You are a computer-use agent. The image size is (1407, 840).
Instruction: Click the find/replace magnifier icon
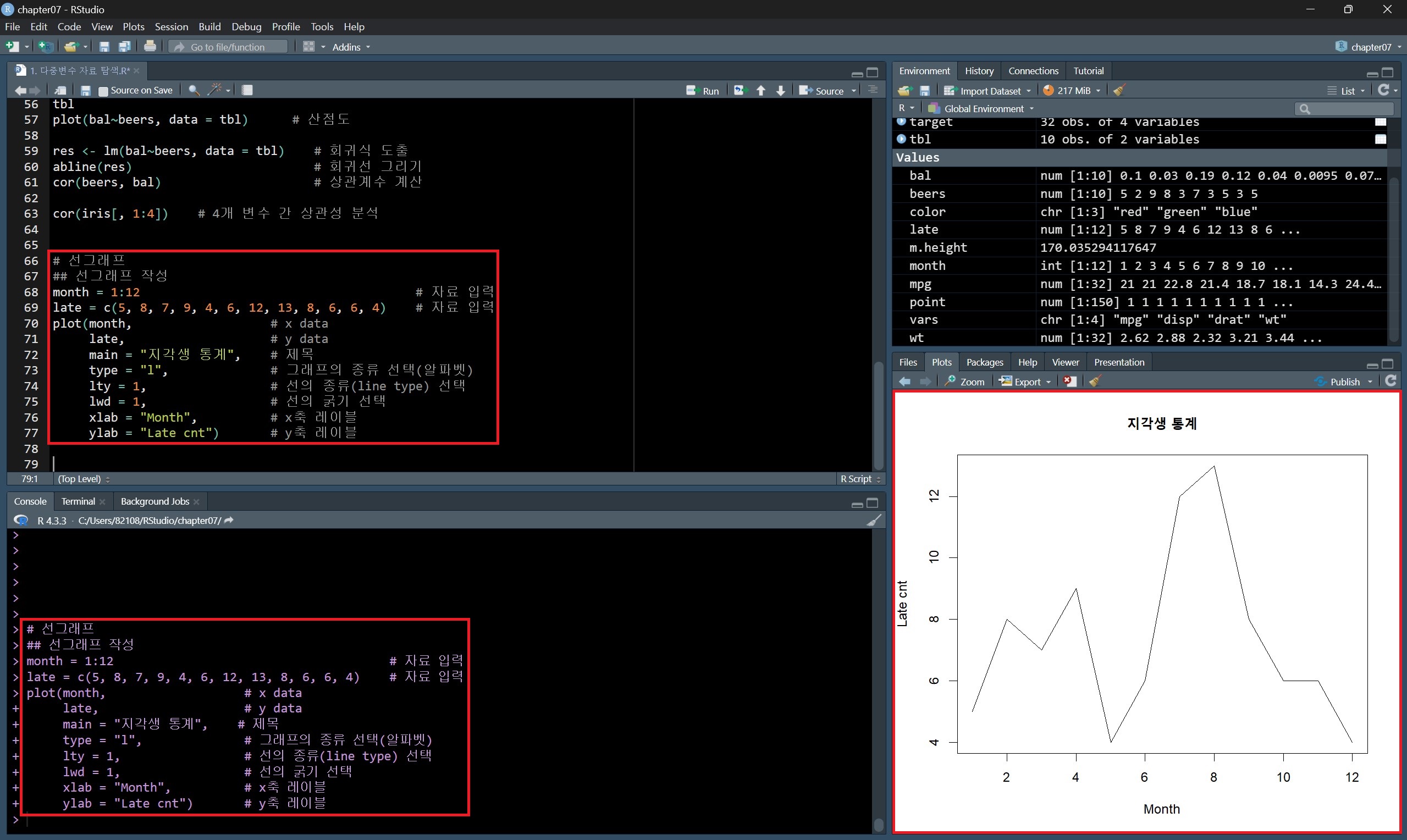pos(194,90)
